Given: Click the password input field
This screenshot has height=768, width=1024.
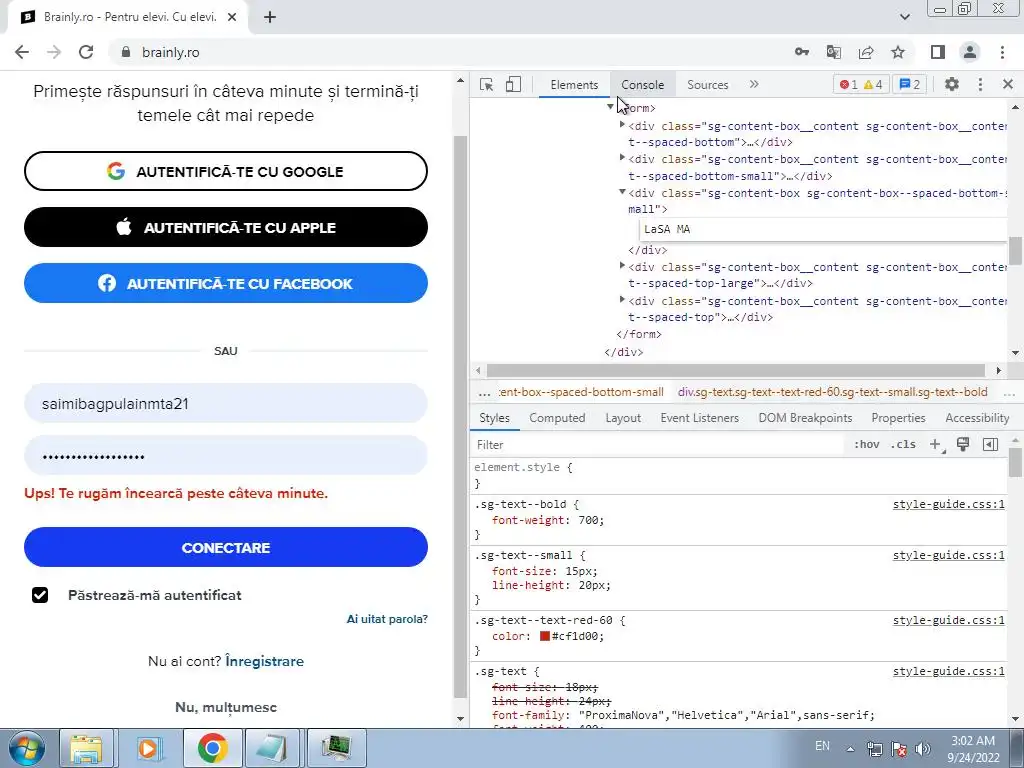Looking at the screenshot, I should (226, 455).
